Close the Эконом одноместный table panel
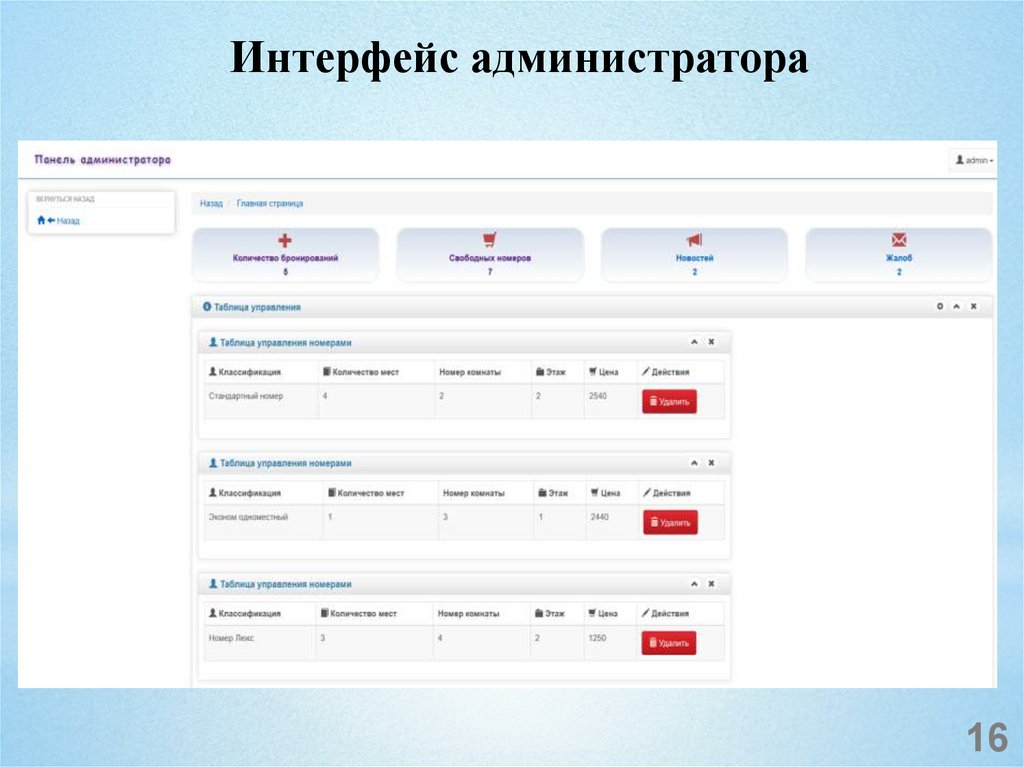Screen dimensions: 1024x767 click(711, 463)
